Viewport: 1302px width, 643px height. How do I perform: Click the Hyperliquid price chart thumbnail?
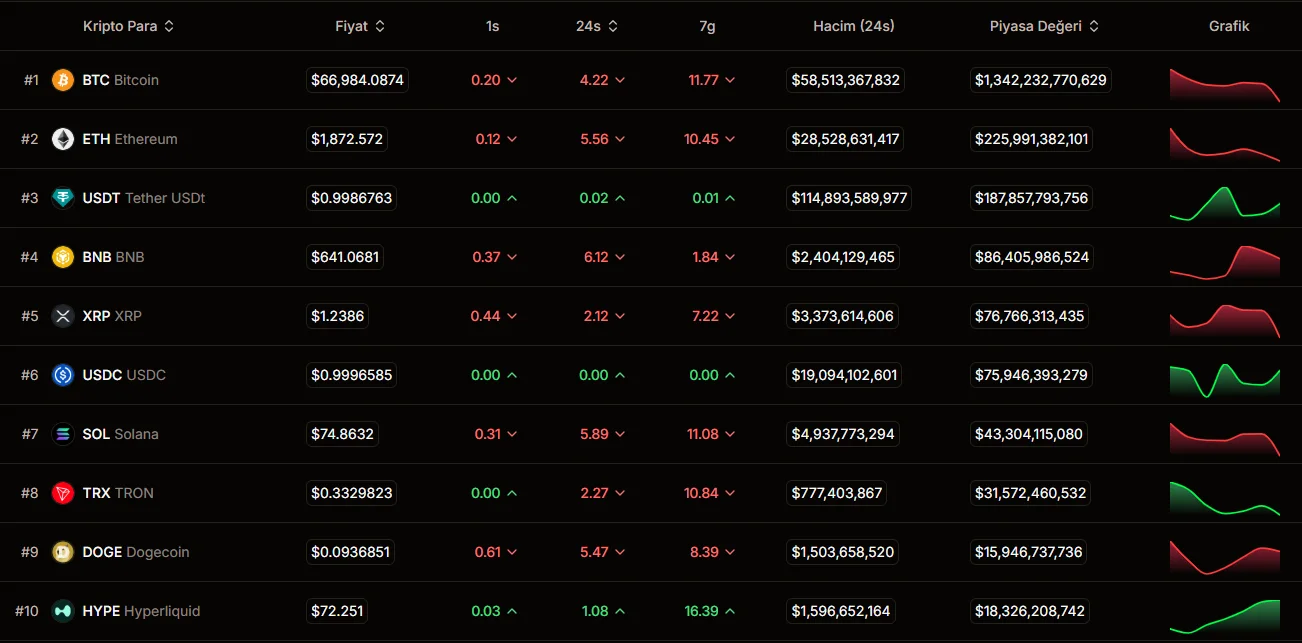(1225, 616)
